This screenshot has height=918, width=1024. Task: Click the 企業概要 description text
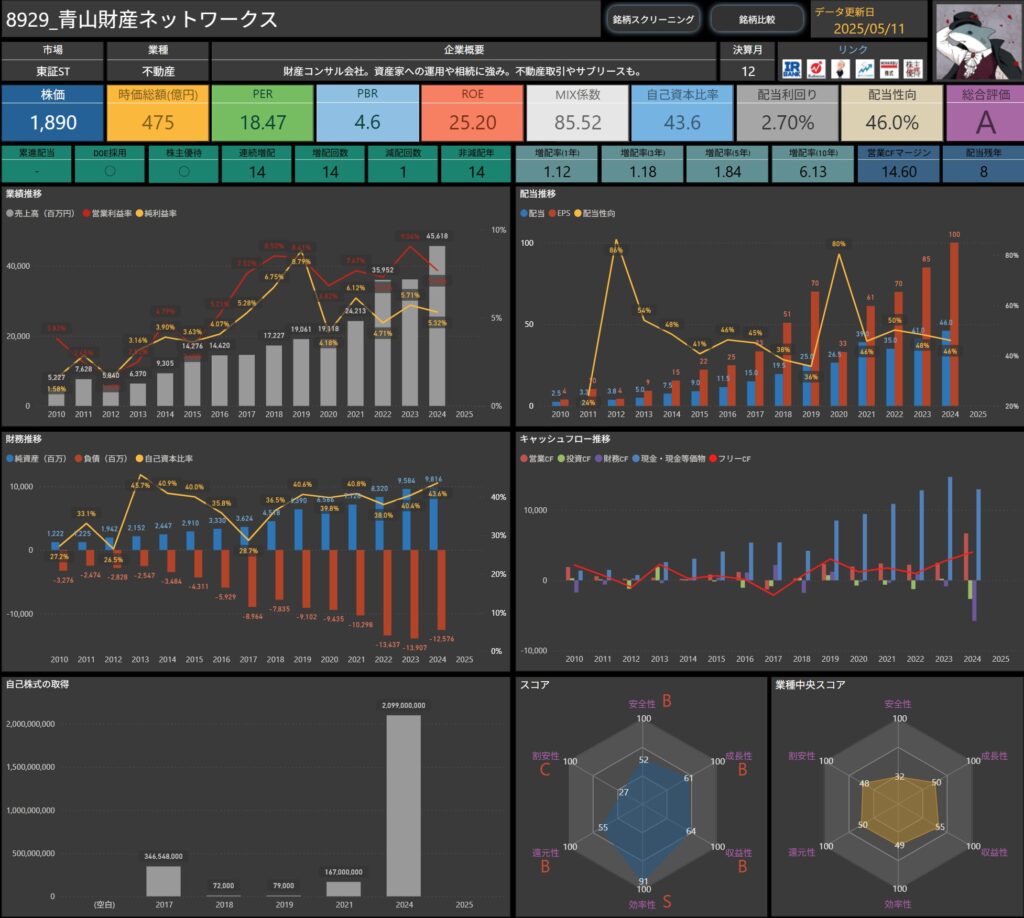coord(462,71)
